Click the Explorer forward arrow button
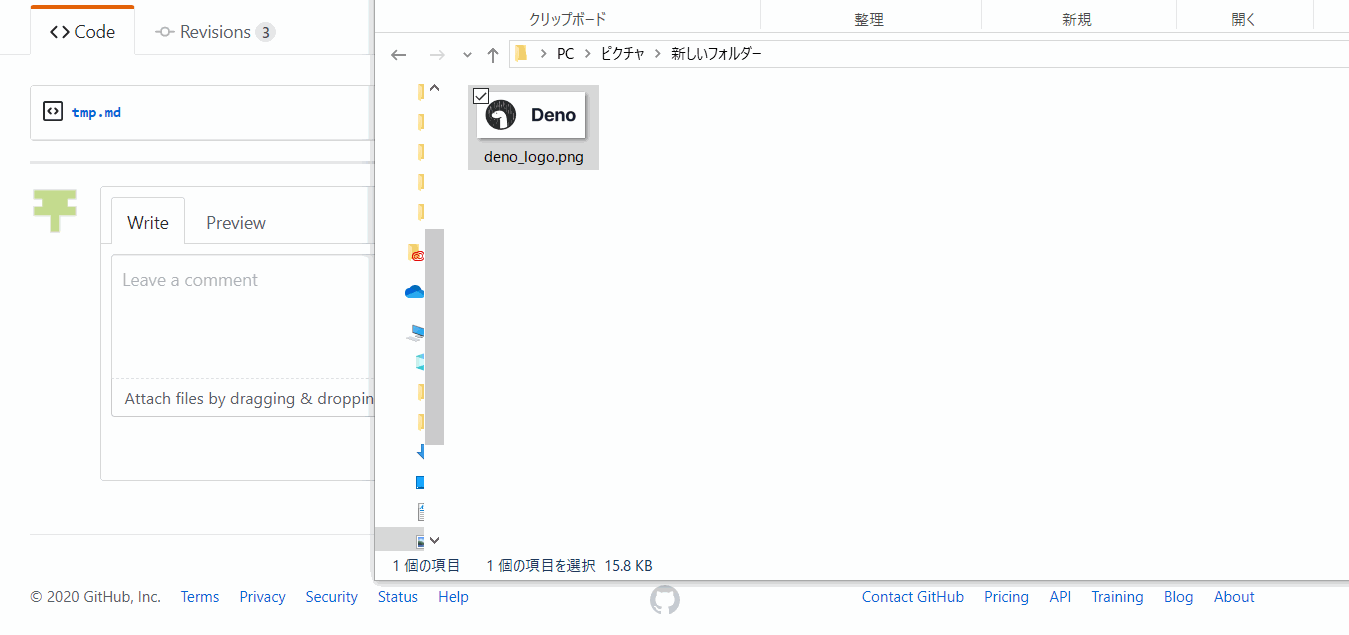This screenshot has width=1349, height=635. pos(436,55)
